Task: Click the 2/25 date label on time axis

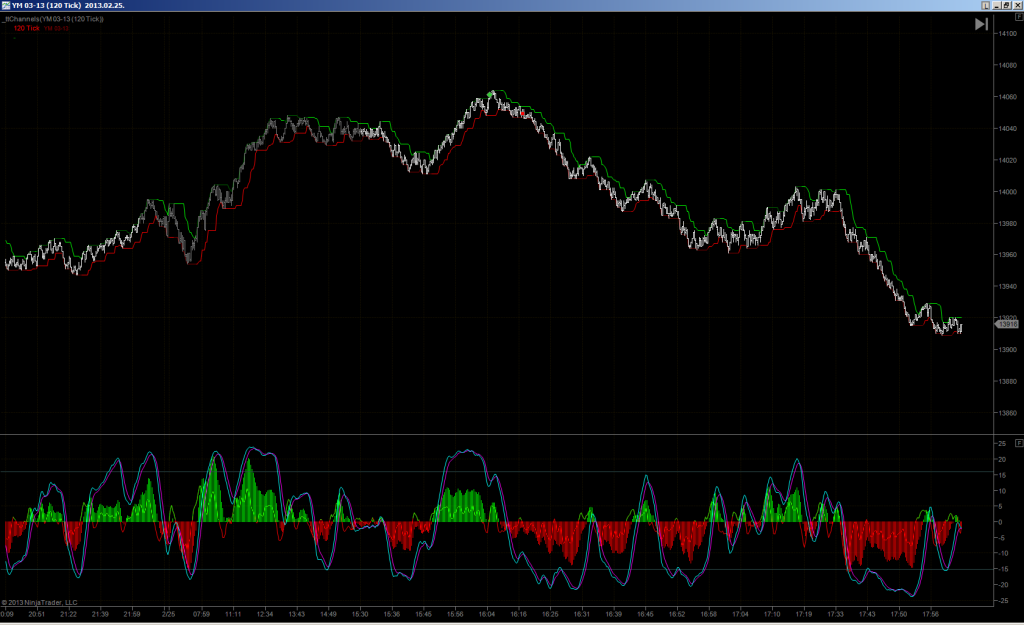Action: click(x=168, y=615)
